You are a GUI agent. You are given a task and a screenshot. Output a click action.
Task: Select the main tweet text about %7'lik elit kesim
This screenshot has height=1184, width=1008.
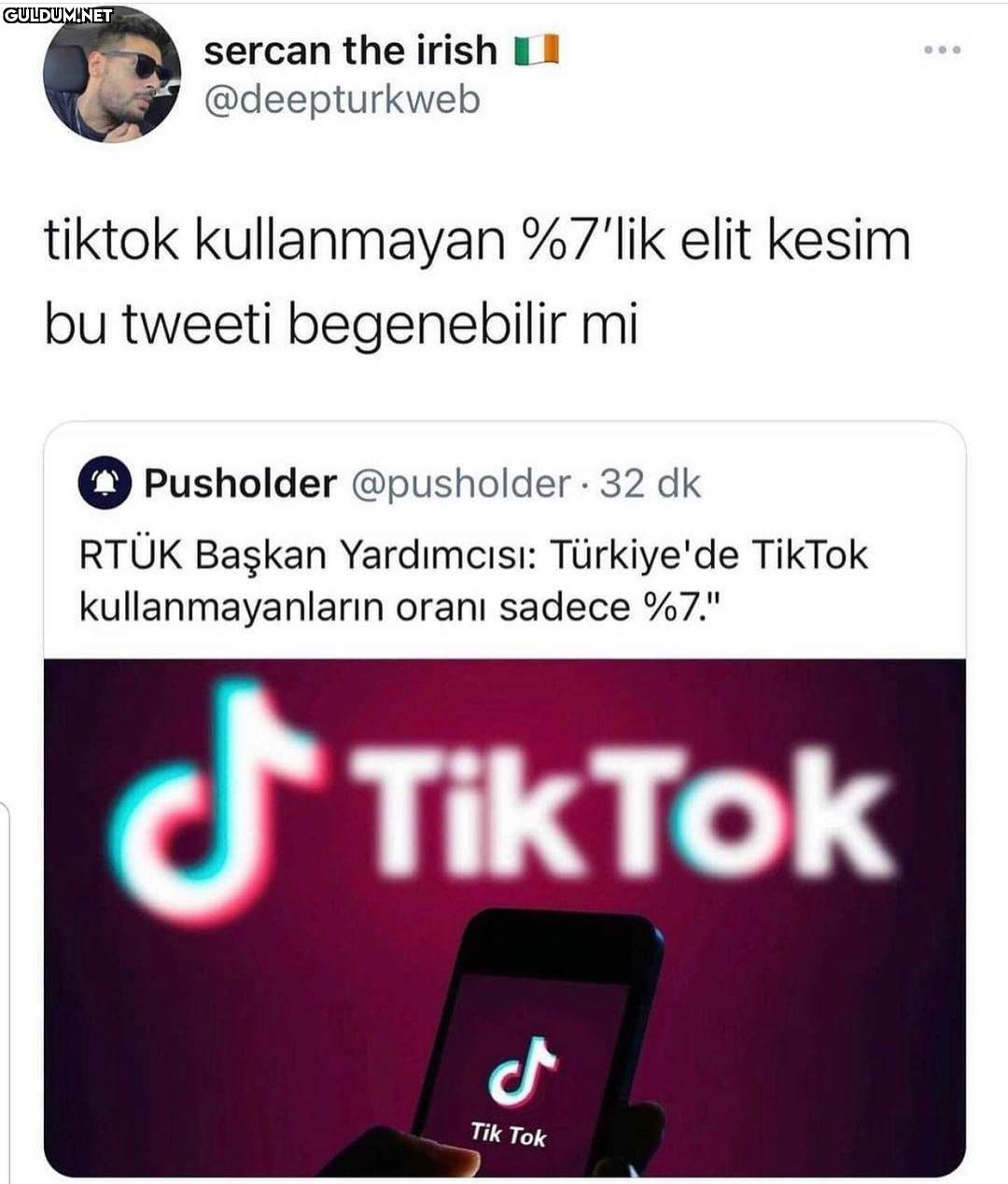[x=476, y=282]
